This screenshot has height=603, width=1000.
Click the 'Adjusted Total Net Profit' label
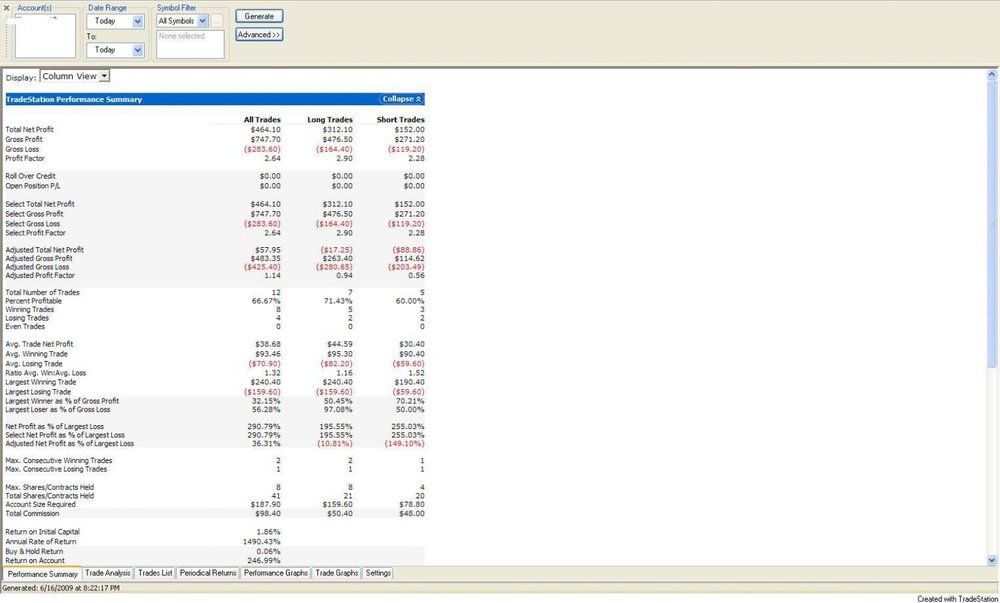tap(45, 250)
